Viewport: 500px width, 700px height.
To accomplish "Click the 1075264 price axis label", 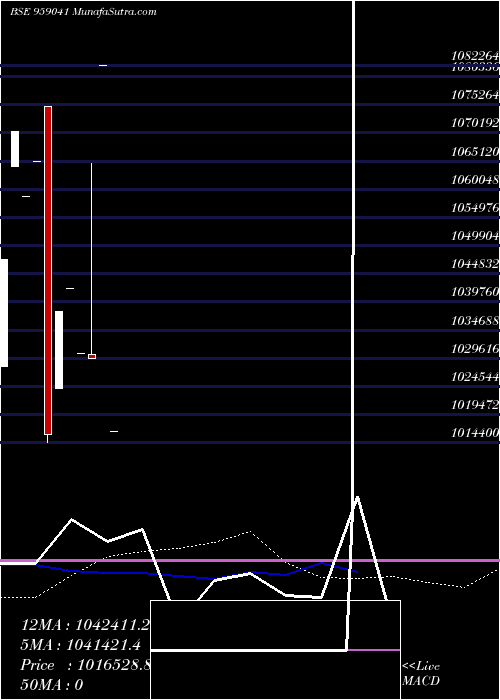I will point(475,95).
